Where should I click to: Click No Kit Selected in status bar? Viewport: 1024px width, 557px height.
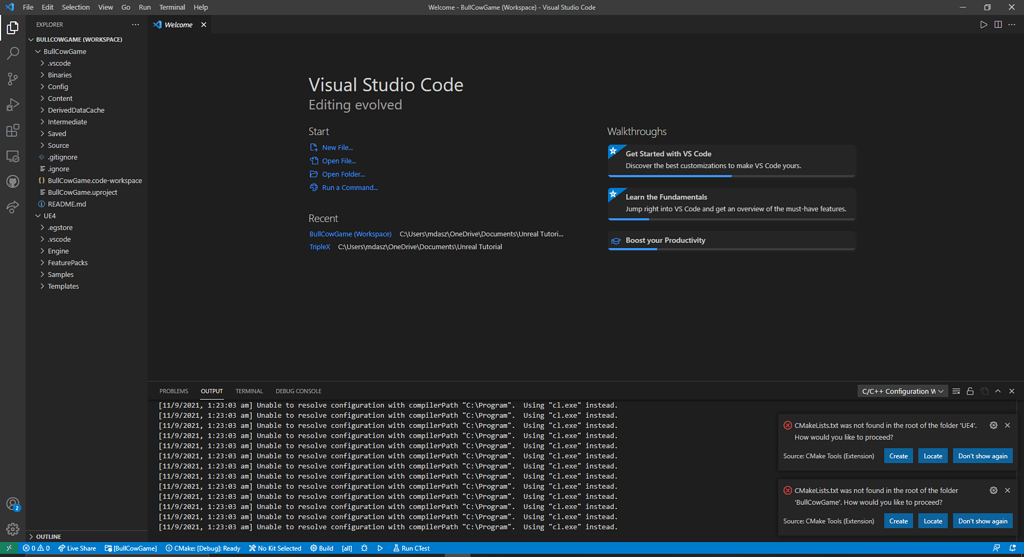pos(275,548)
